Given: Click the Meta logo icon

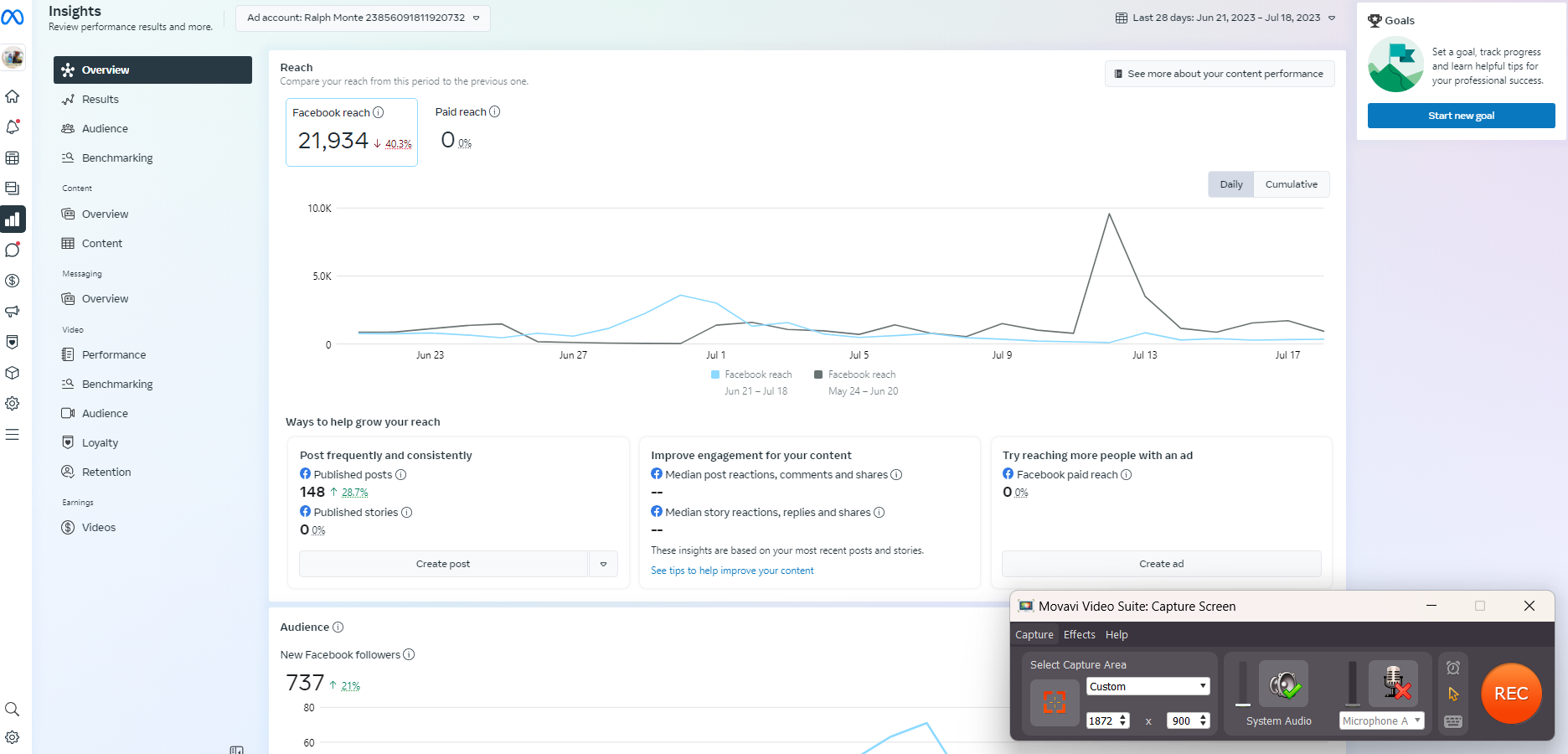Looking at the screenshot, I should click(13, 17).
